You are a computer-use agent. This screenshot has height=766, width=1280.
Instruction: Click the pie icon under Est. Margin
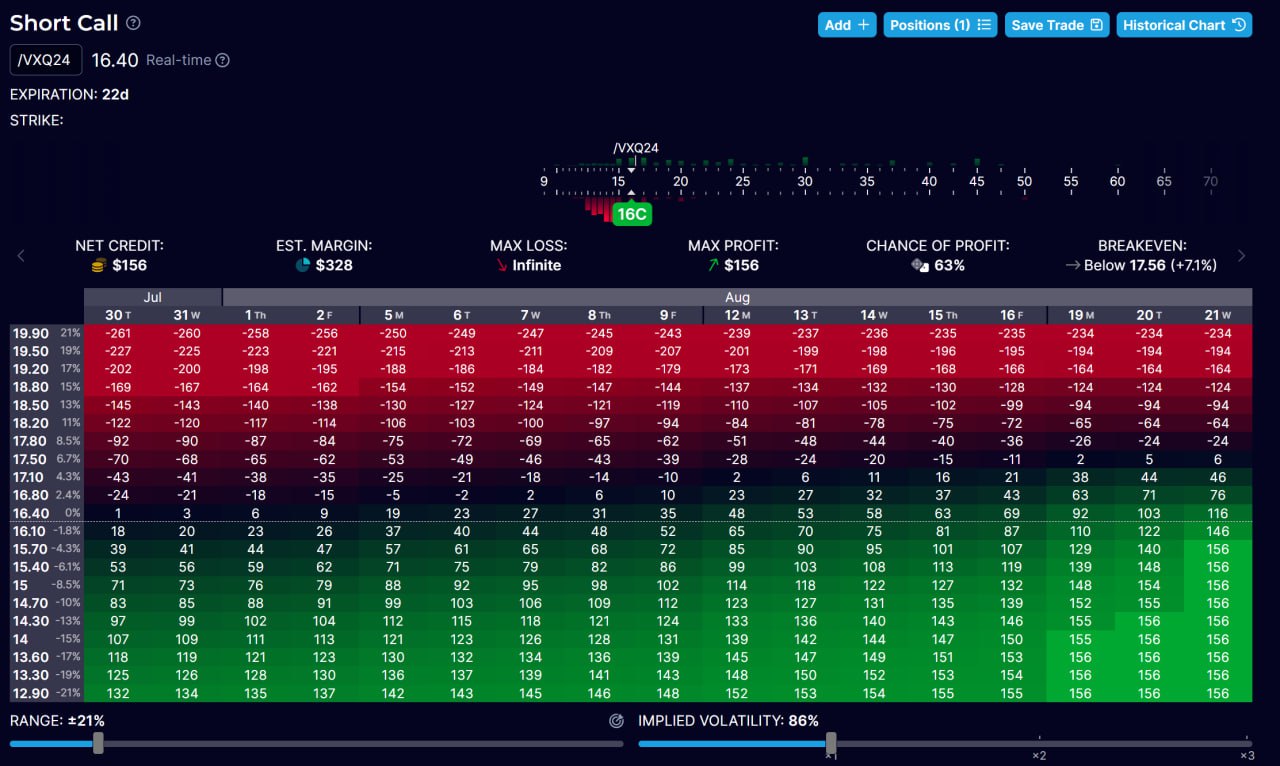click(303, 265)
